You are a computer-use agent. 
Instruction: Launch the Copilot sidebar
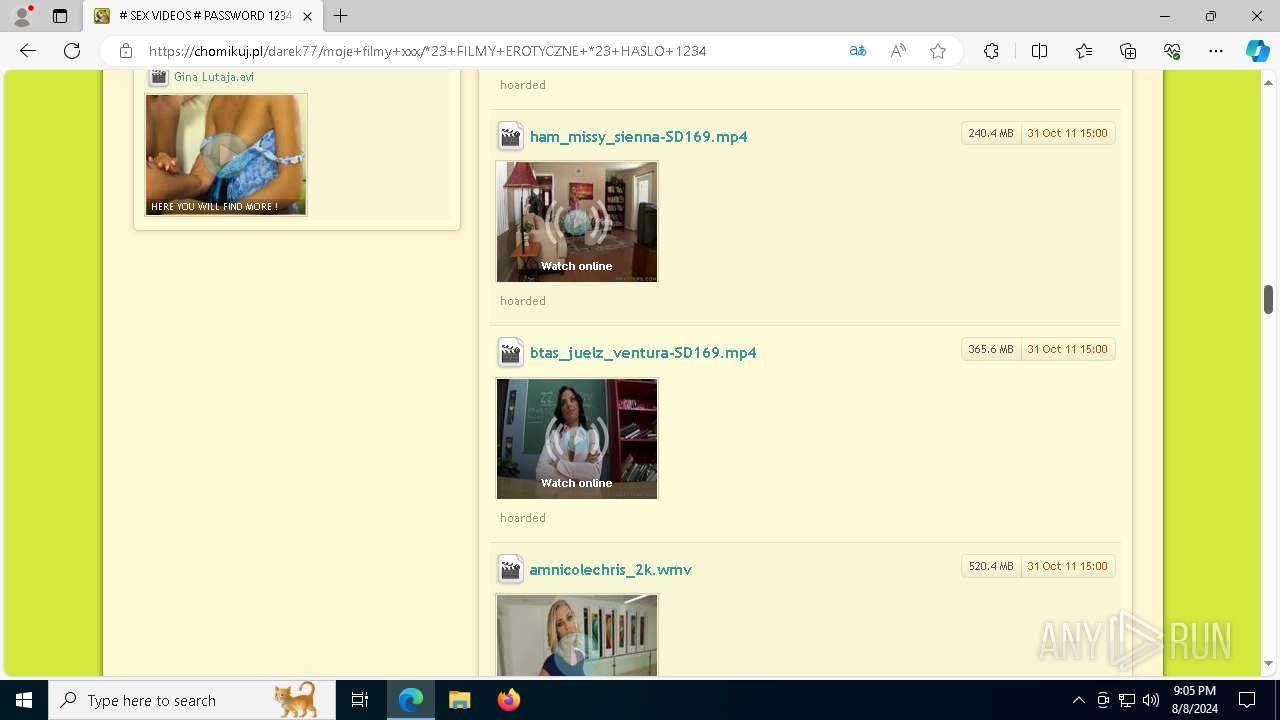pyautogui.click(x=1257, y=51)
